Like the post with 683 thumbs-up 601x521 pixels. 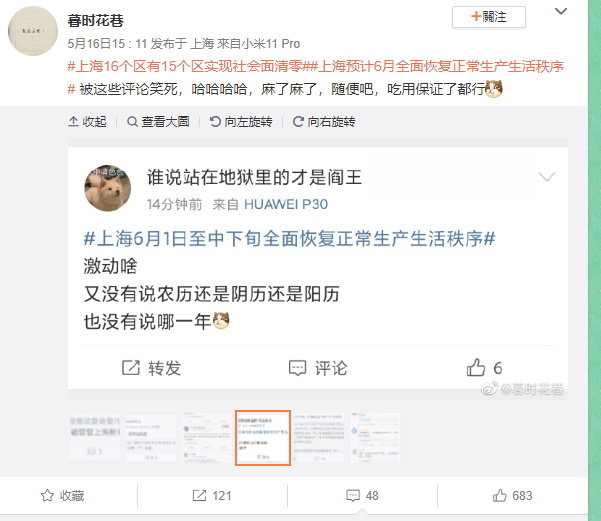(x=499, y=495)
